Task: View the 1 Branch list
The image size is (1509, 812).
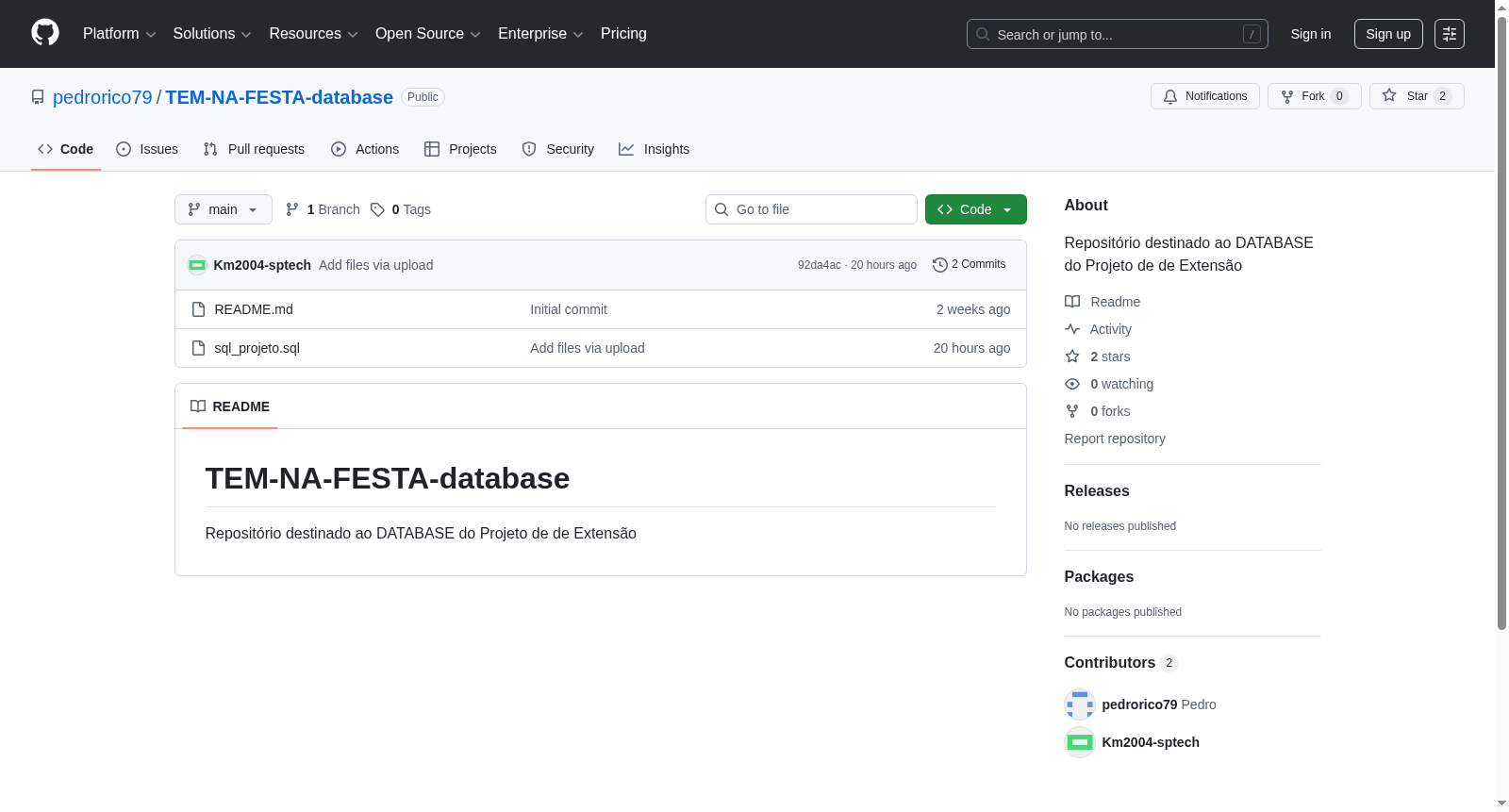Action: [x=323, y=209]
